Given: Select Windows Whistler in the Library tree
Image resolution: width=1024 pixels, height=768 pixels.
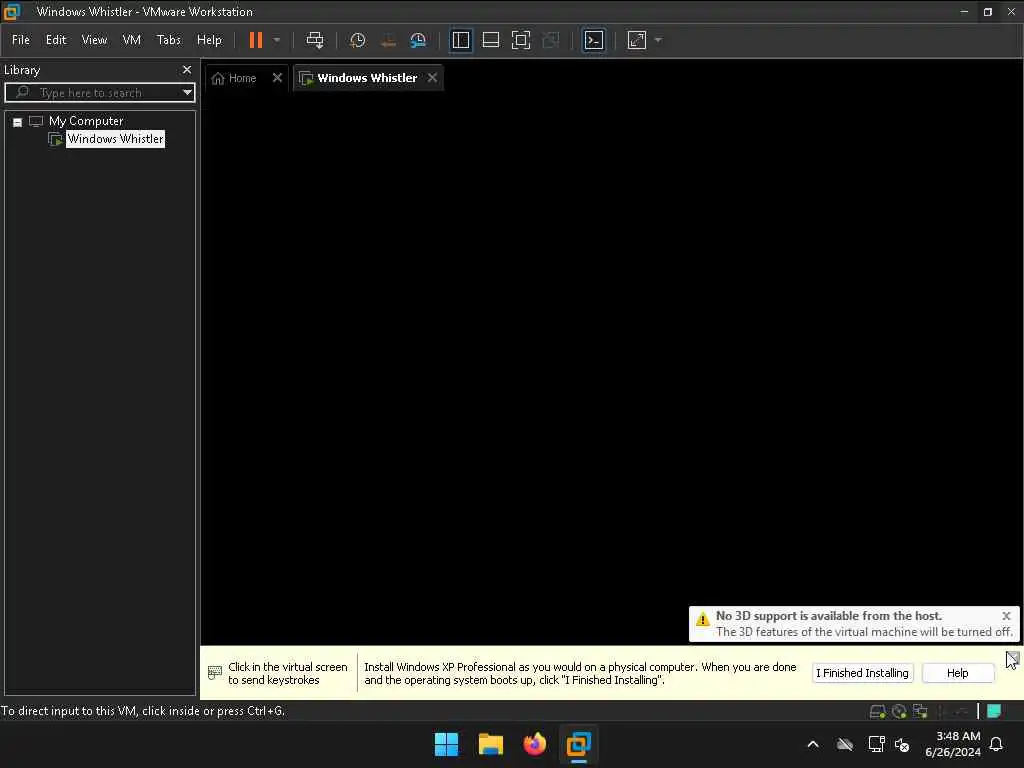Looking at the screenshot, I should click(x=116, y=139).
